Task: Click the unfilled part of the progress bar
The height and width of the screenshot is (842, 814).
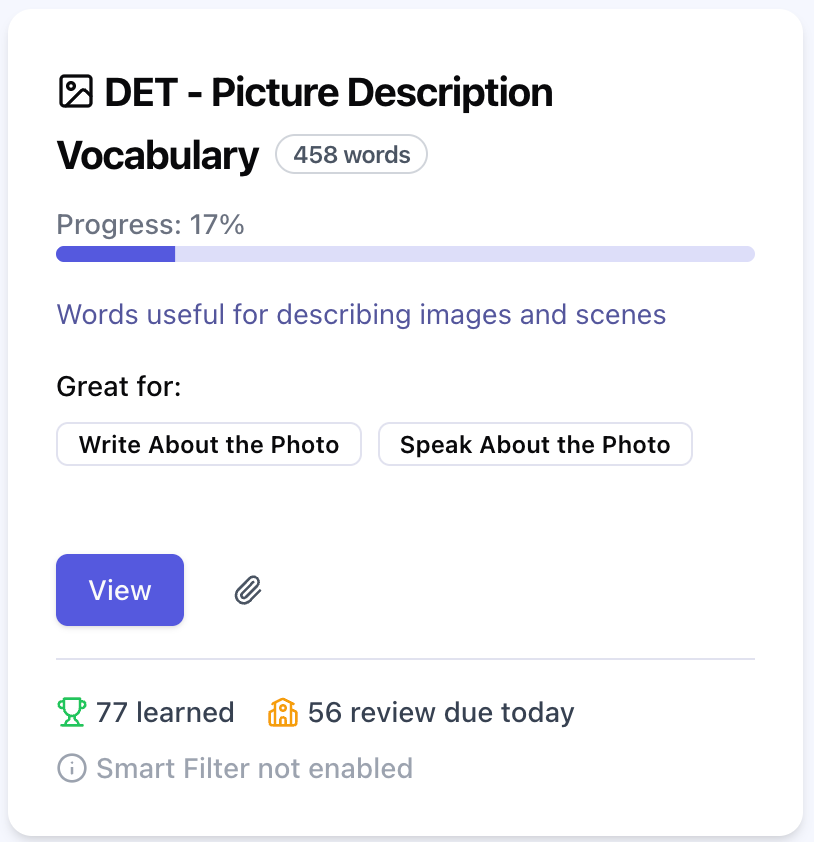Action: click(464, 254)
